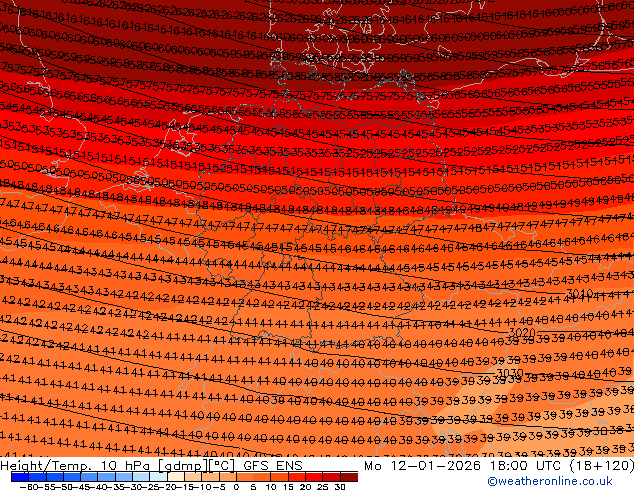Select legend swatch between -45 and -40
Screen dimensions: 634x490
point(89,477)
